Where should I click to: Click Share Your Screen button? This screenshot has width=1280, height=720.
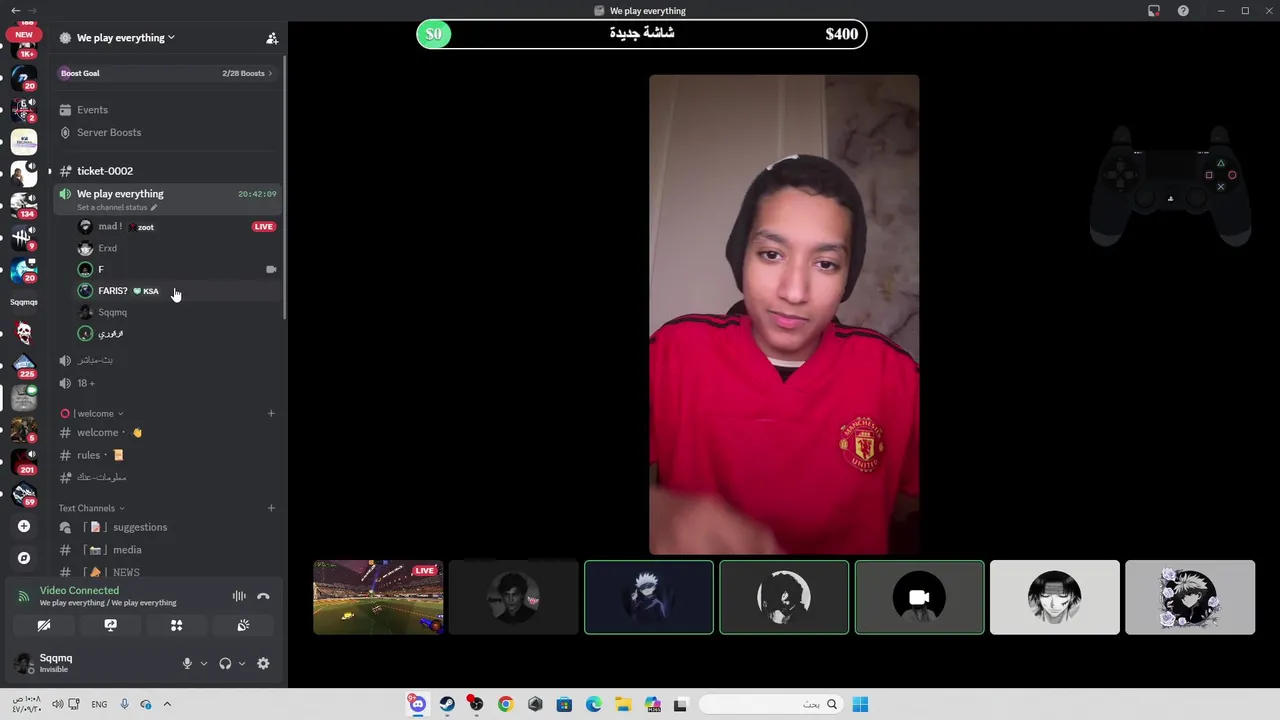pos(110,625)
